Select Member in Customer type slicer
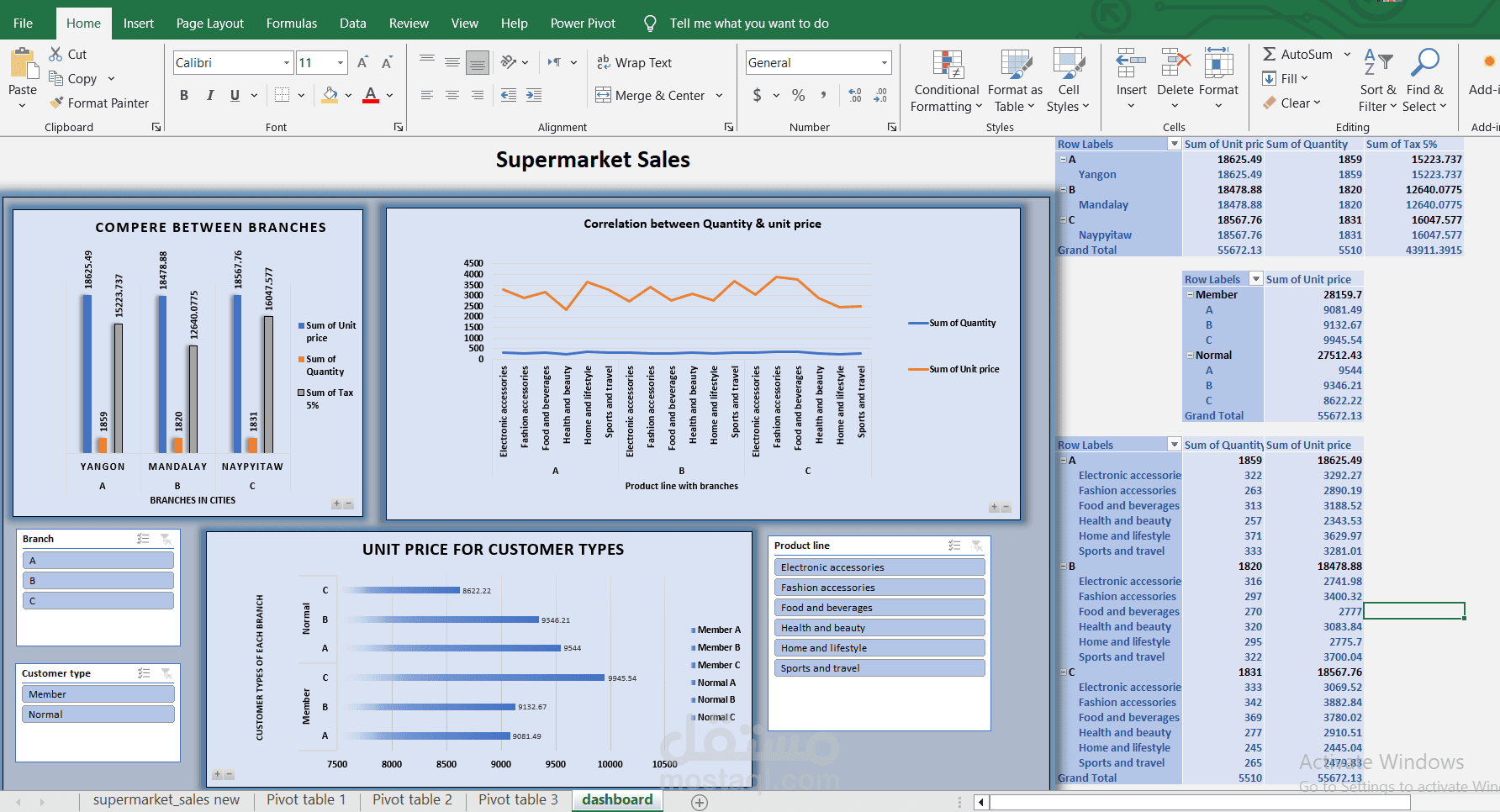 [98, 694]
